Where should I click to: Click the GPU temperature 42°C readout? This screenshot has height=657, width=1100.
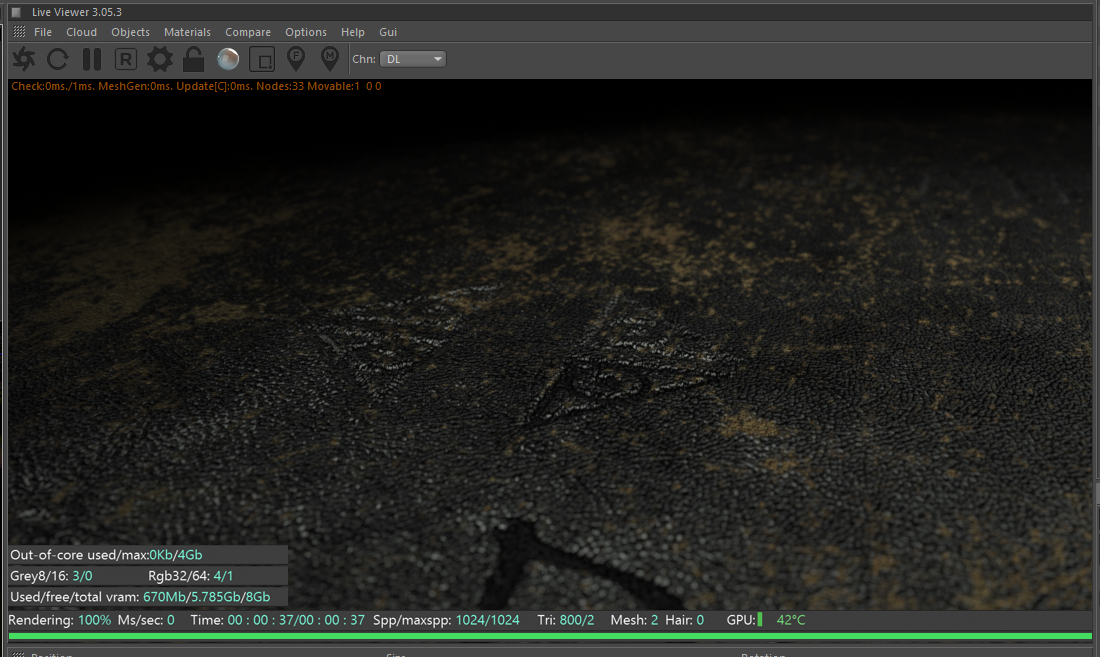[x=791, y=620]
